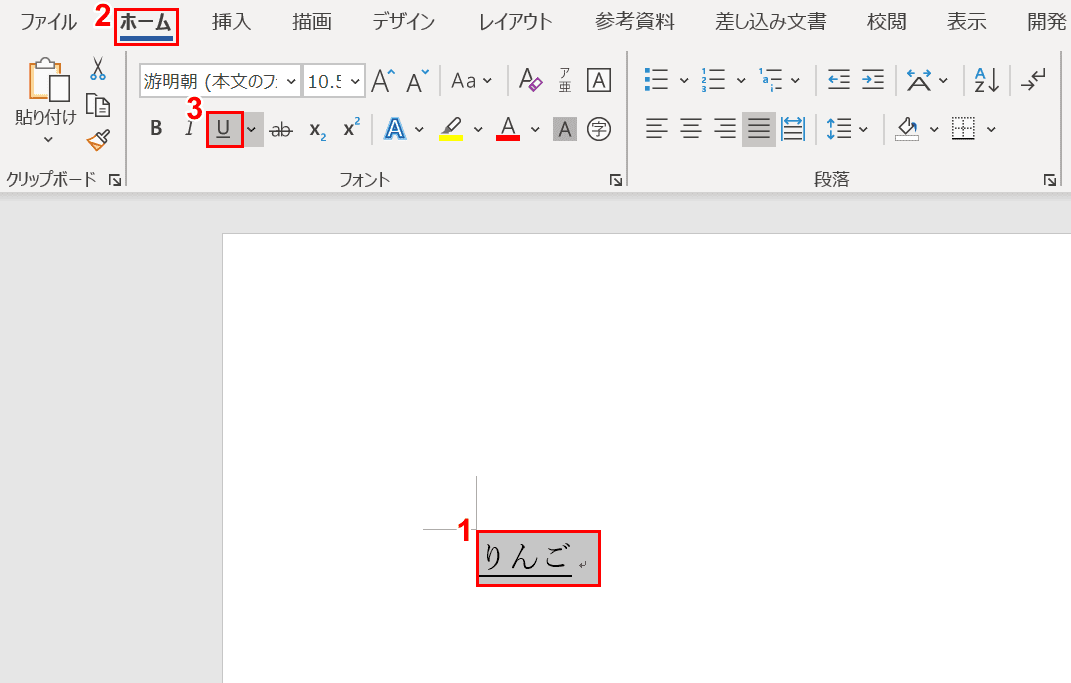
Task: Switch to the 描画 tab
Action: pyautogui.click(x=311, y=22)
